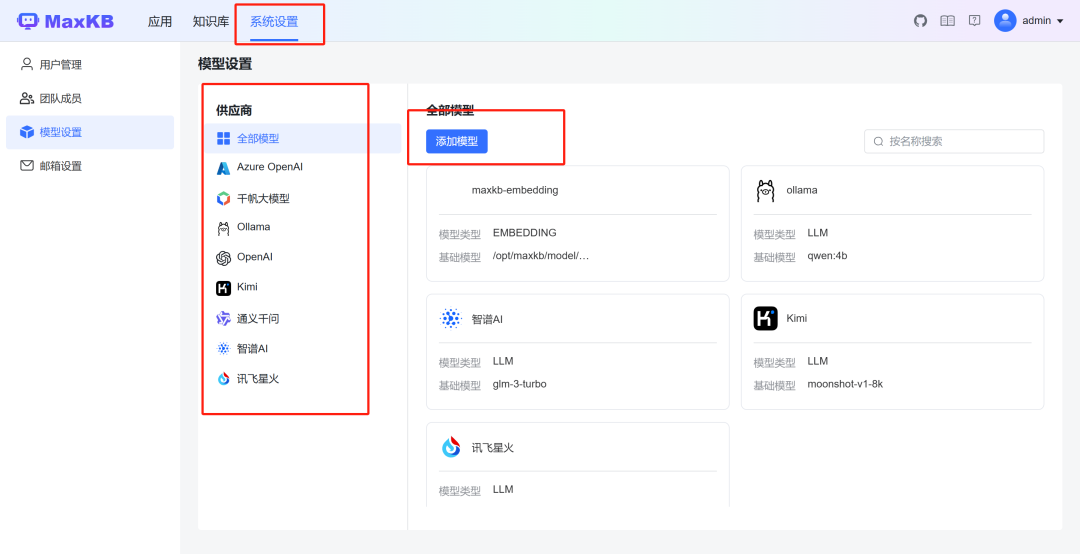Click the 用户管理 person icon

[27, 64]
